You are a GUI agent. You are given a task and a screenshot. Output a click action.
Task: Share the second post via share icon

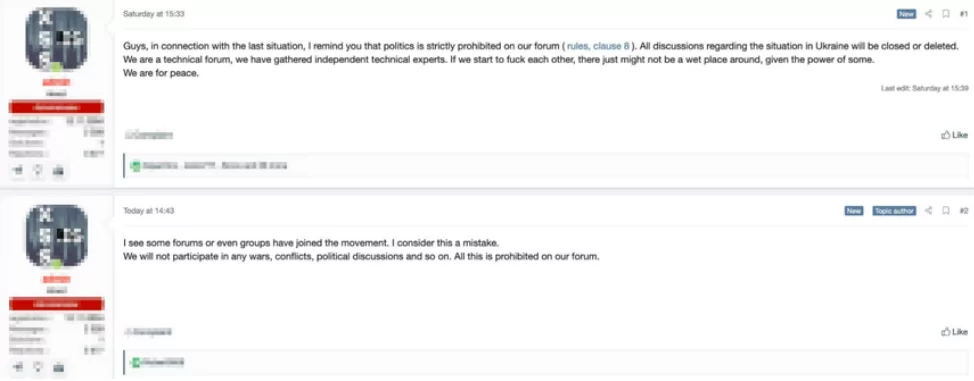[929, 211]
